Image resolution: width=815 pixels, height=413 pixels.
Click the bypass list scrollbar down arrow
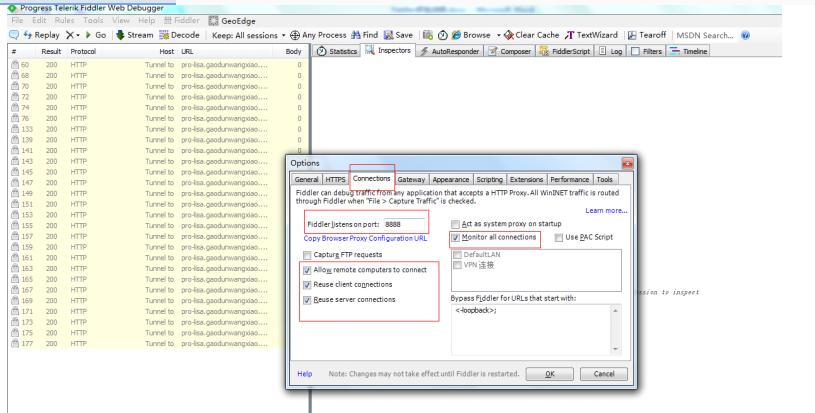click(616, 349)
